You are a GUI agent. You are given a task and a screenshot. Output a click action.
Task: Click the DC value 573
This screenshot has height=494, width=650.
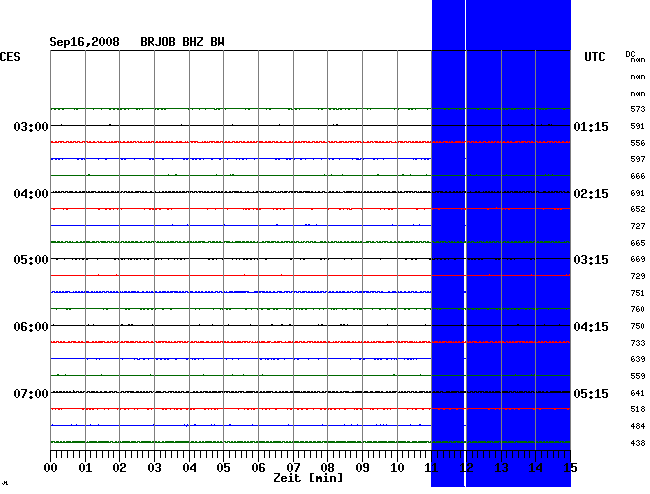(638, 109)
